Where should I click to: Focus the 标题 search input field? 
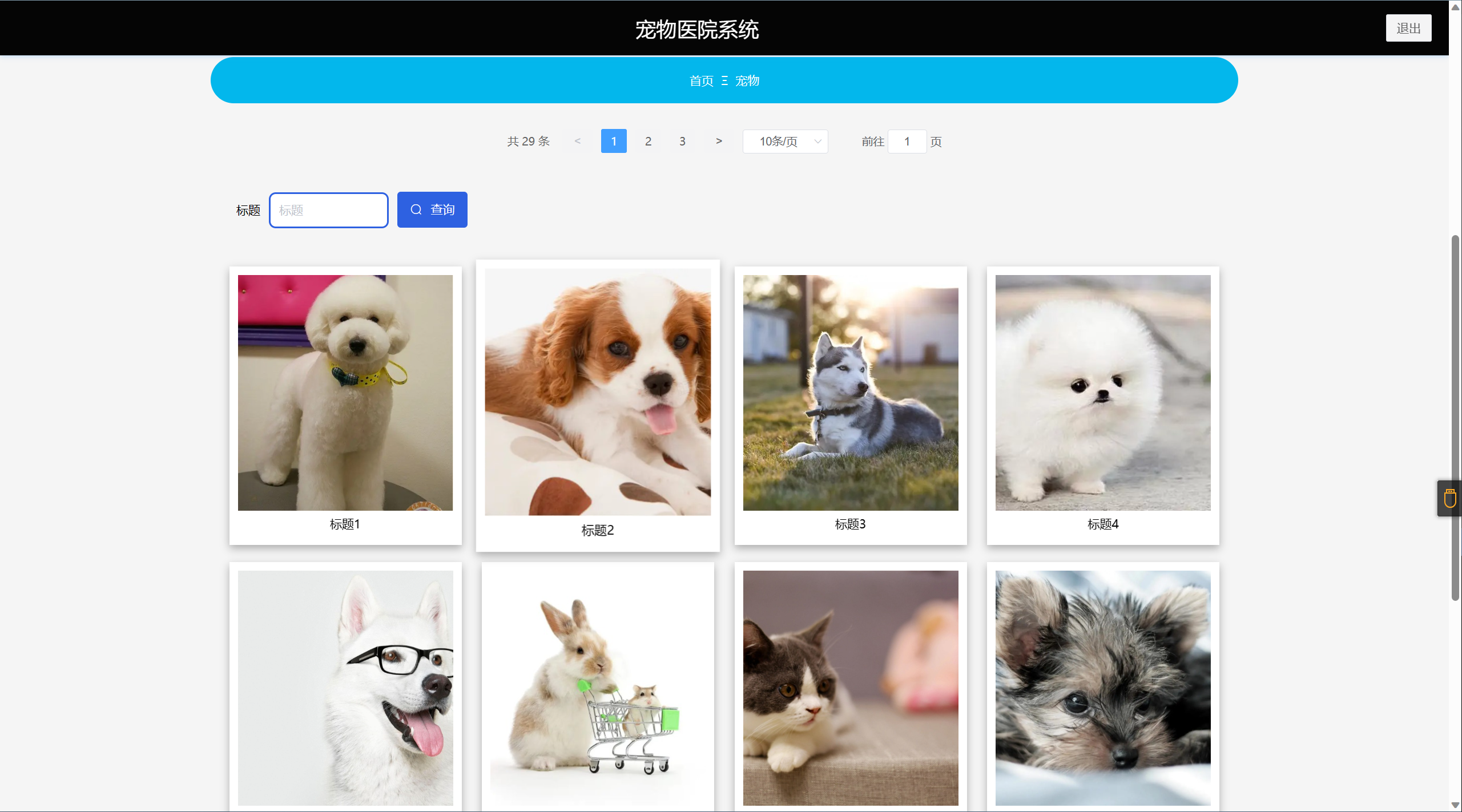pos(329,210)
